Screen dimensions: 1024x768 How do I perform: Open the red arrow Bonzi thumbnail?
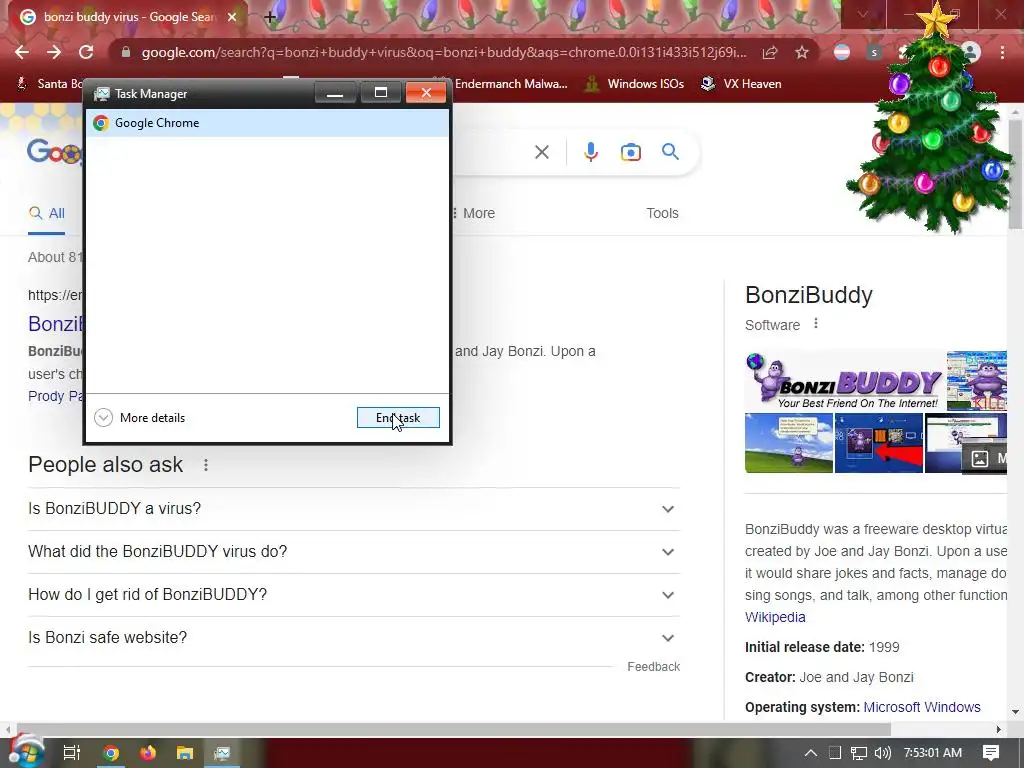click(x=878, y=442)
